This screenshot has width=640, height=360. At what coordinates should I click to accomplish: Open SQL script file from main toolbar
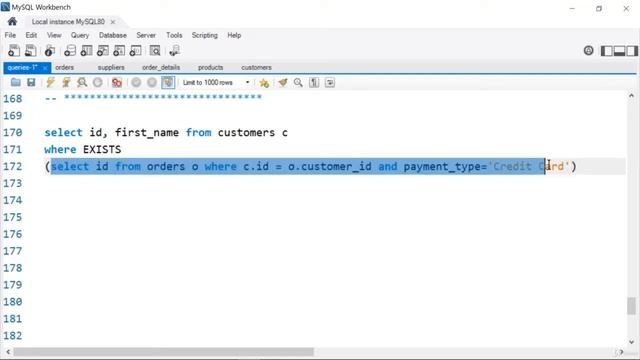point(30,51)
